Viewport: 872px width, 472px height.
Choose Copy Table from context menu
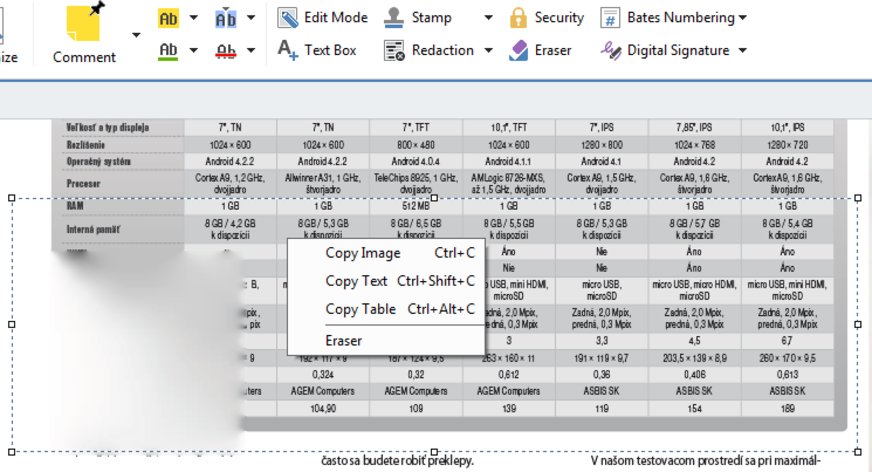pyautogui.click(x=360, y=309)
